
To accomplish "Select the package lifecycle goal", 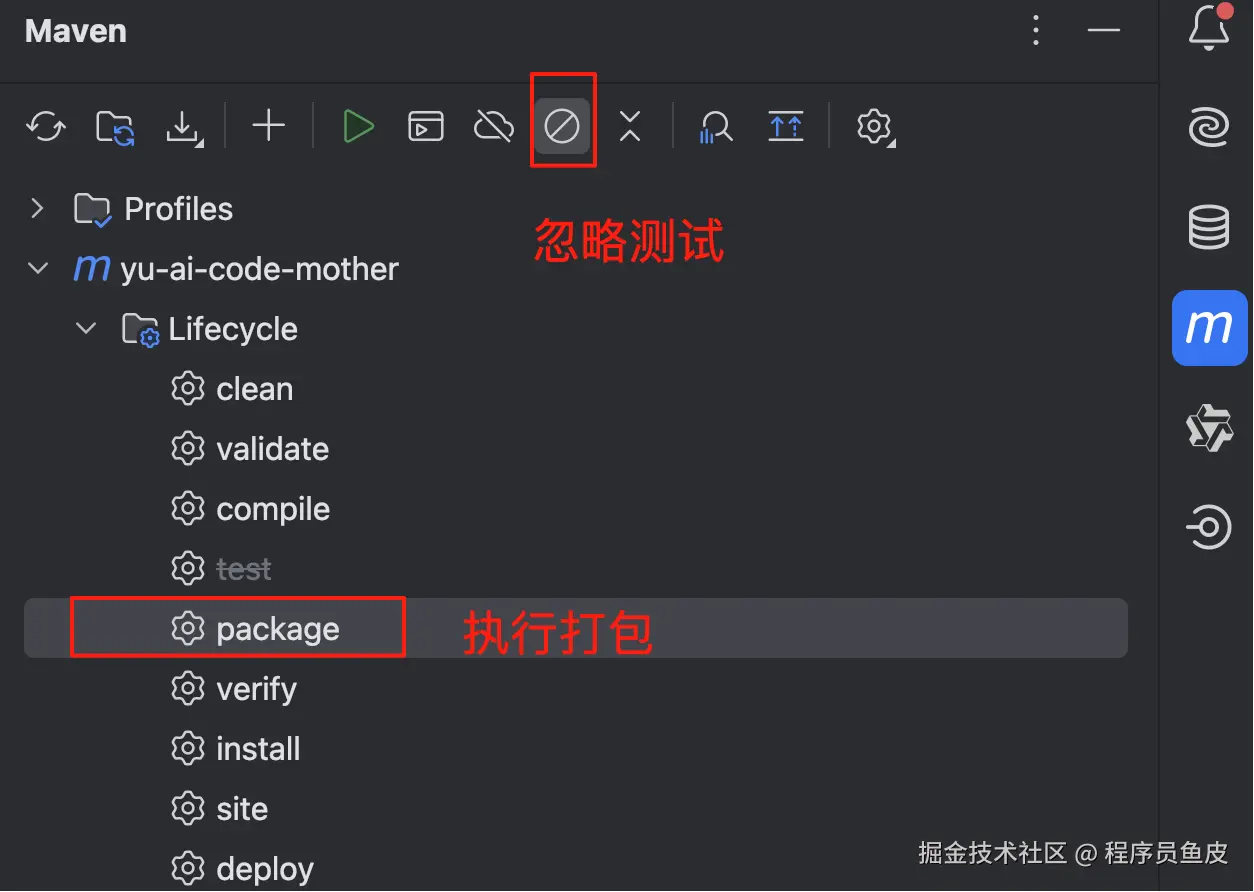I will [576, 628].
